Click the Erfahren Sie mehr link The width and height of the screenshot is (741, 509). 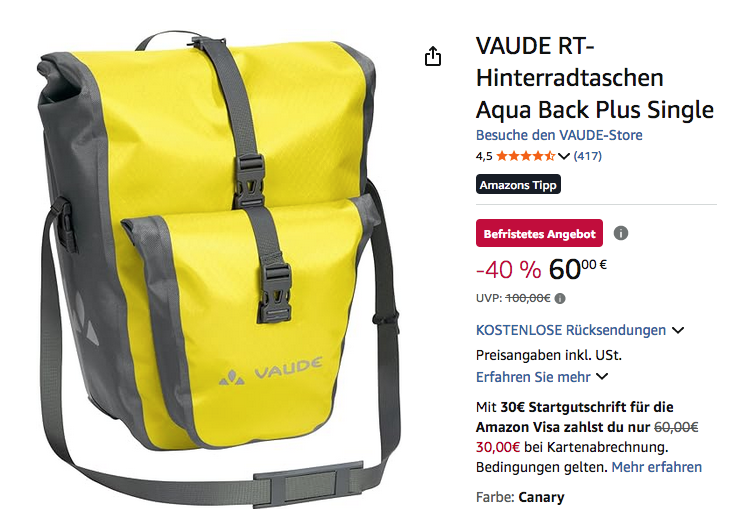533,377
